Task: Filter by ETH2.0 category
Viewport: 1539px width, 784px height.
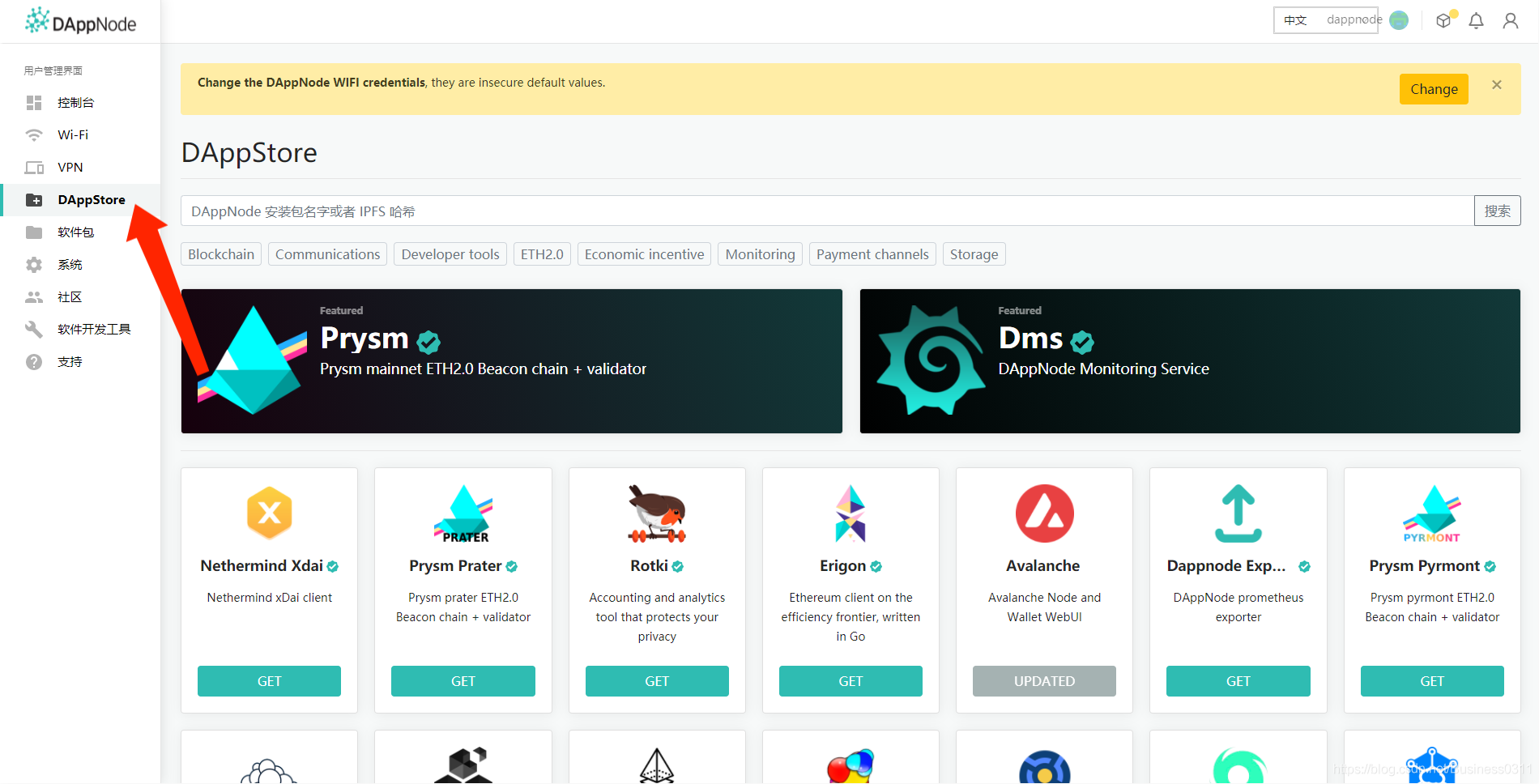Action: click(542, 254)
